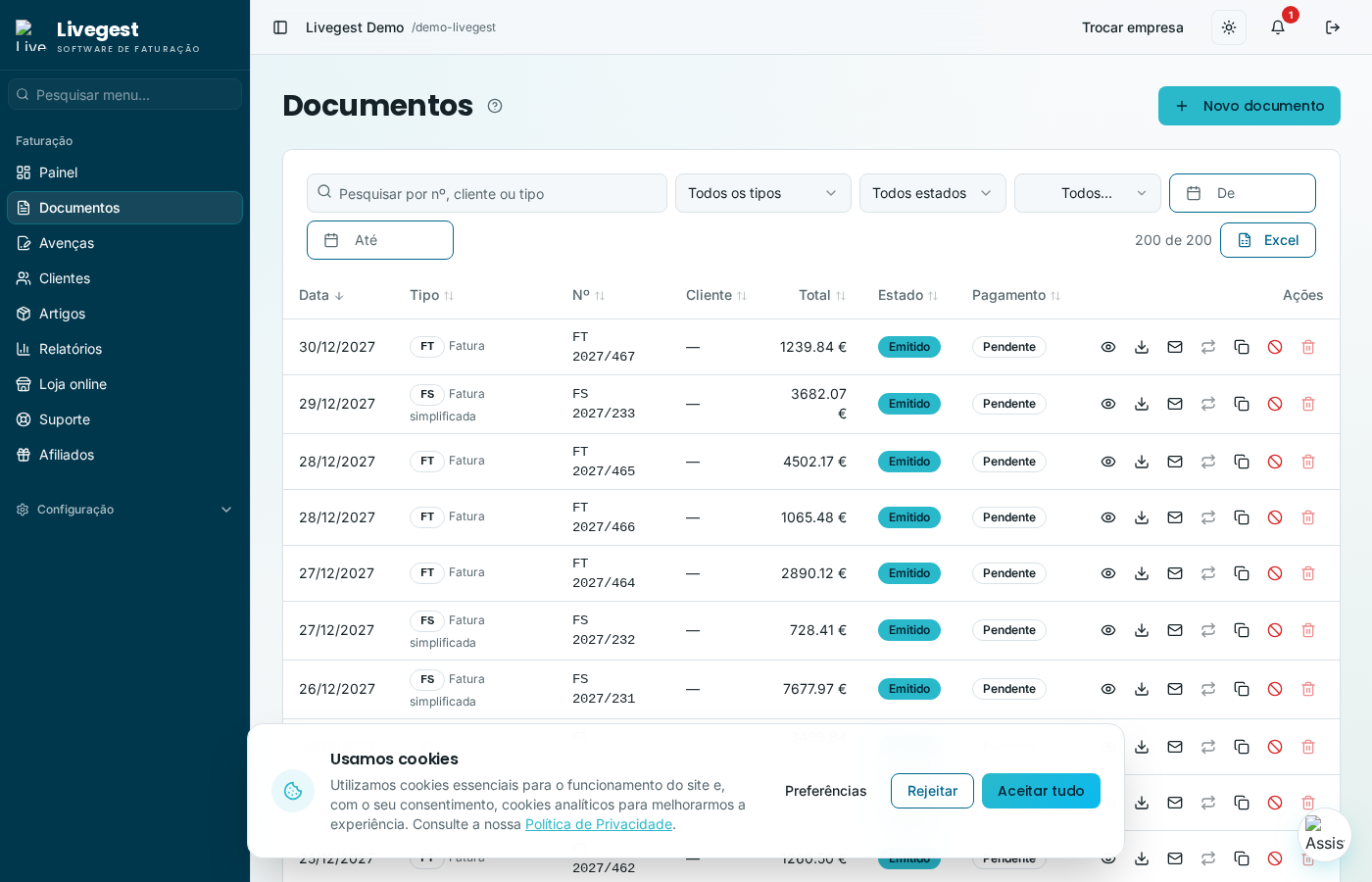Expand the Configuração section
Image resolution: width=1372 pixels, height=882 pixels.
click(x=124, y=510)
